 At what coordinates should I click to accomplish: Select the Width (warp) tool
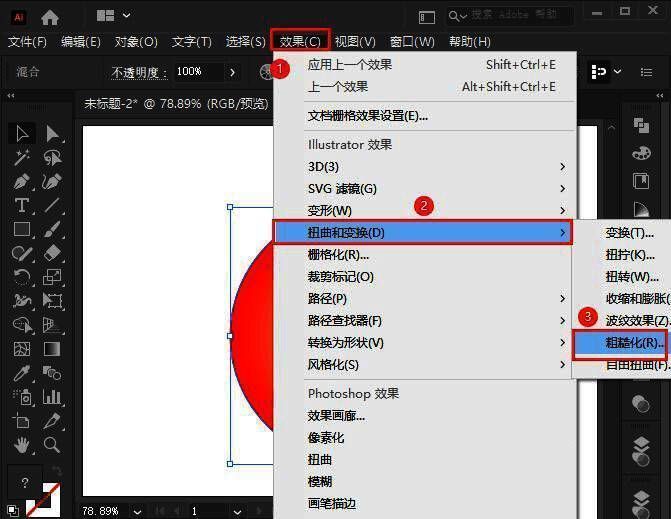(x=21, y=301)
